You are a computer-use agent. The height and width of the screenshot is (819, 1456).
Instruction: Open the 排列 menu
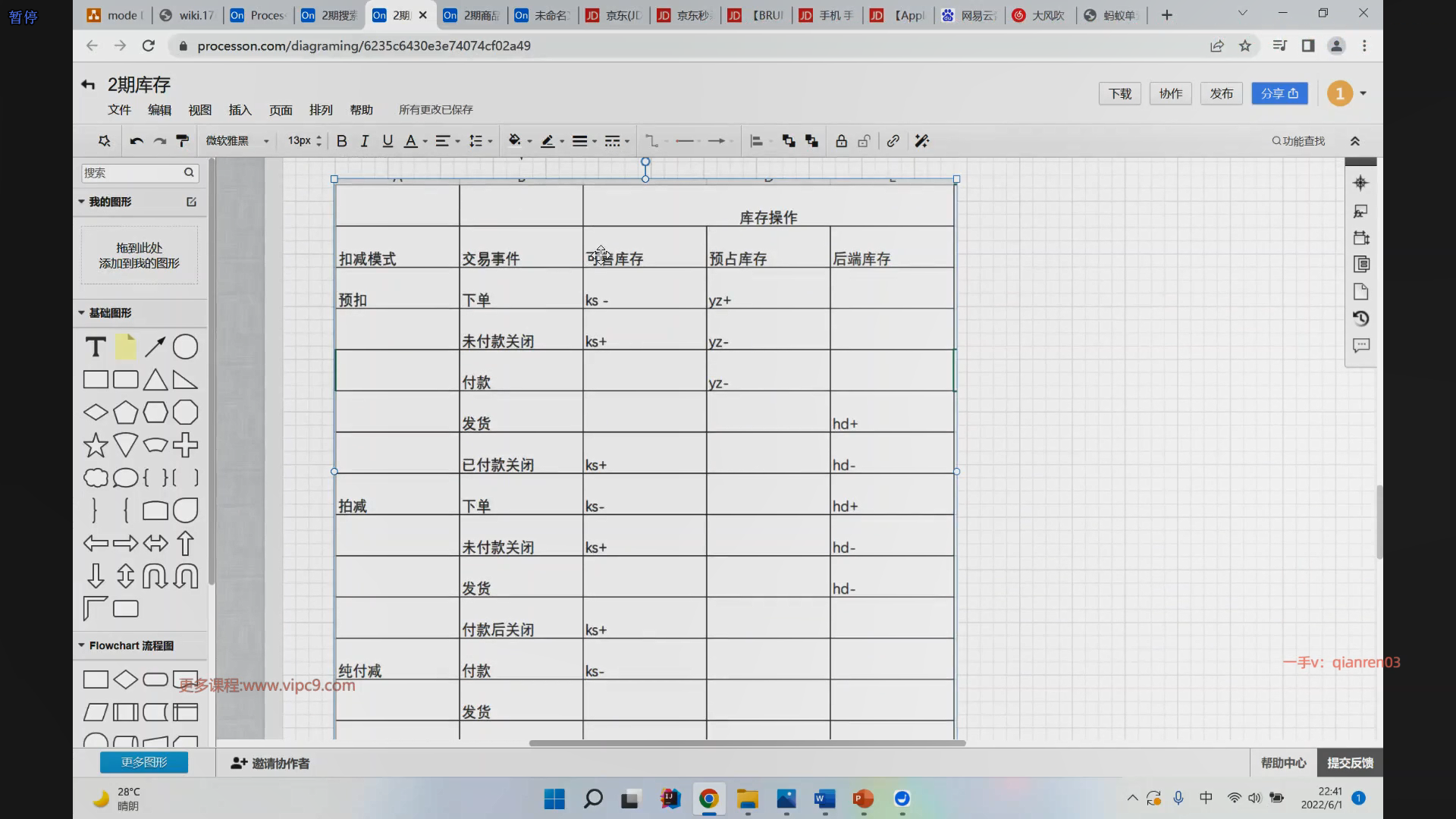(321, 110)
